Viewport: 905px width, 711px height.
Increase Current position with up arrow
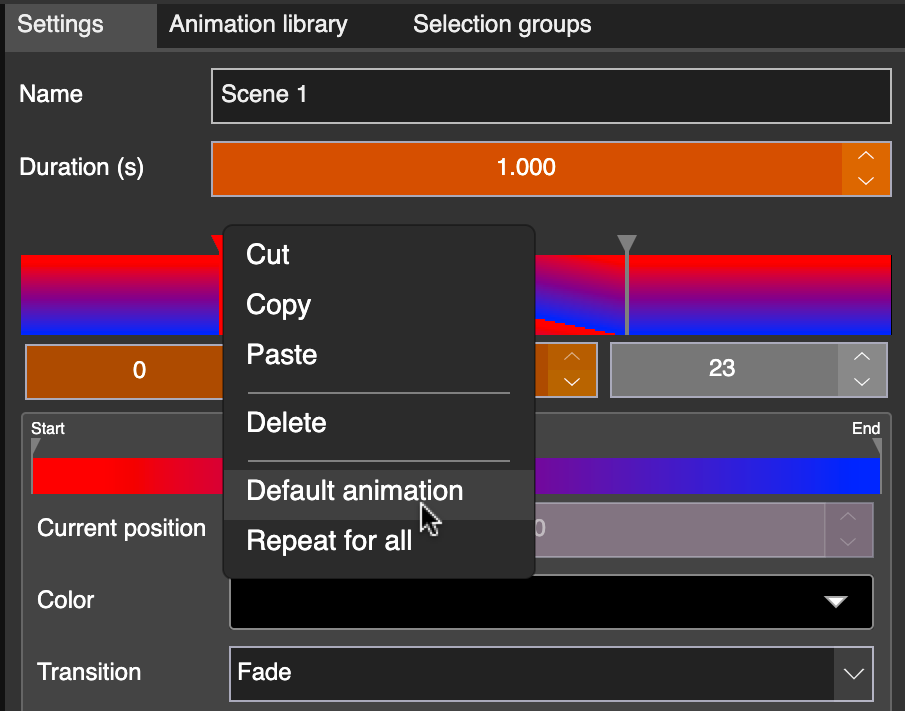click(848, 517)
